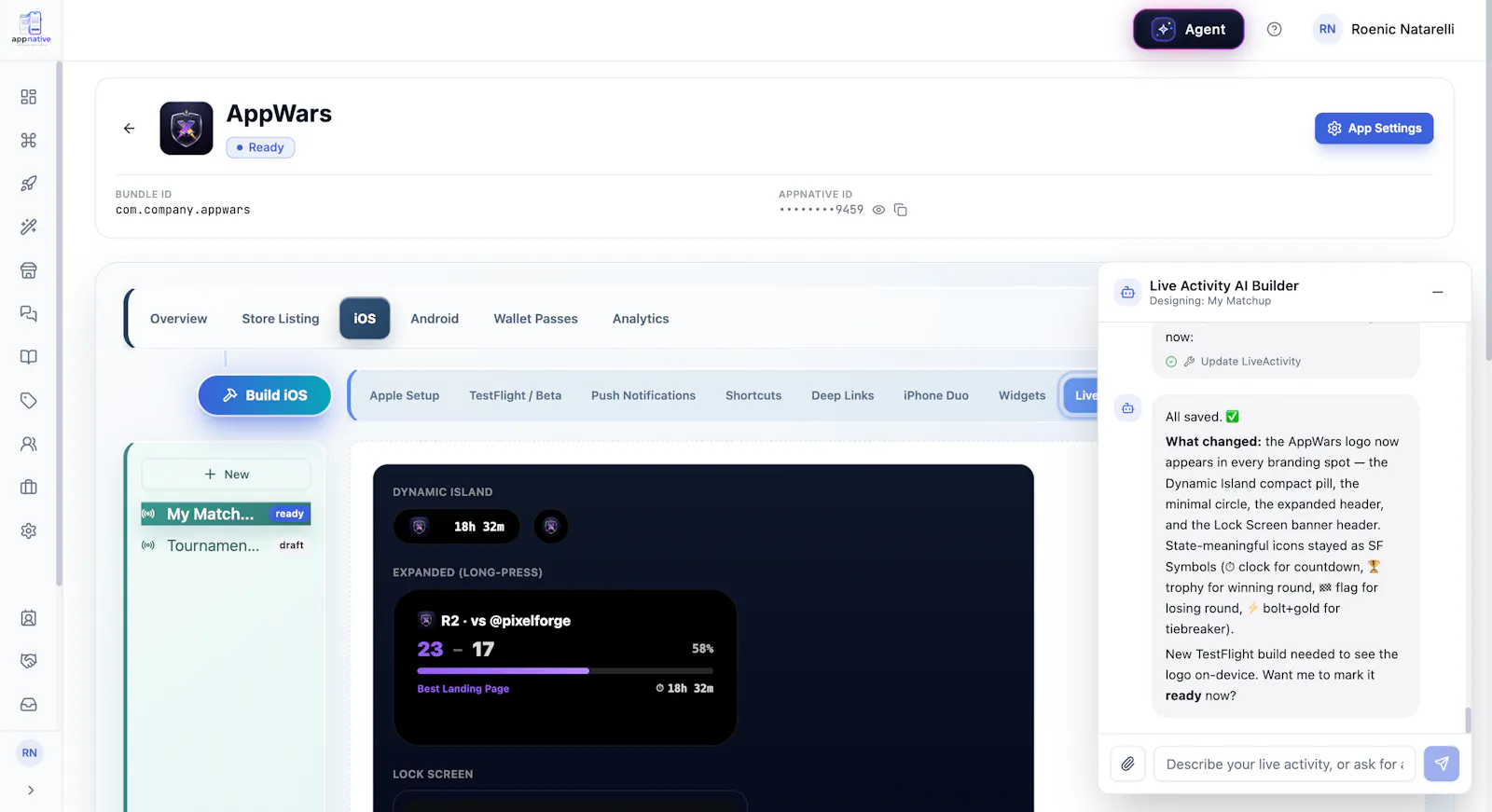Open the gear settings sidebar icon
Image resolution: width=1492 pixels, height=812 pixels.
point(29,530)
